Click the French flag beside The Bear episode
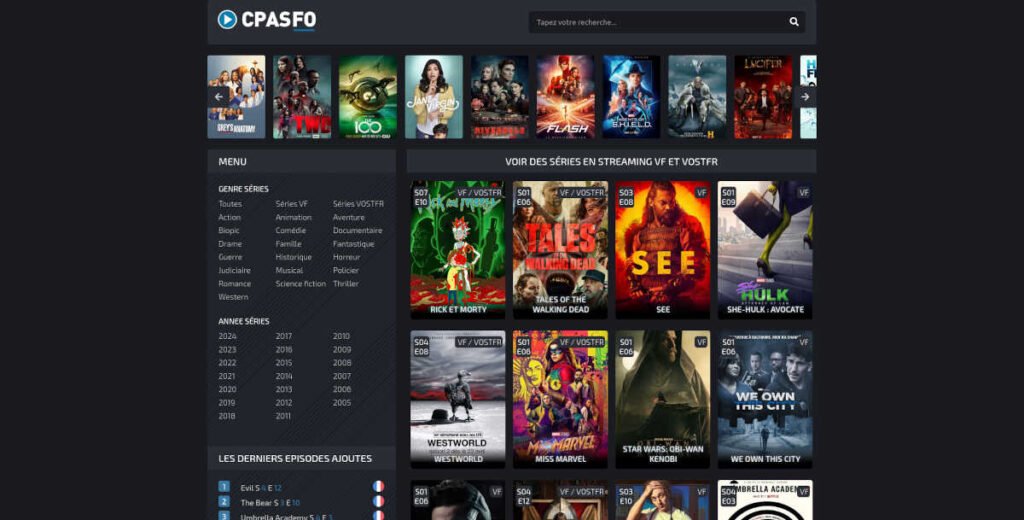The image size is (1024, 520). coord(378,502)
